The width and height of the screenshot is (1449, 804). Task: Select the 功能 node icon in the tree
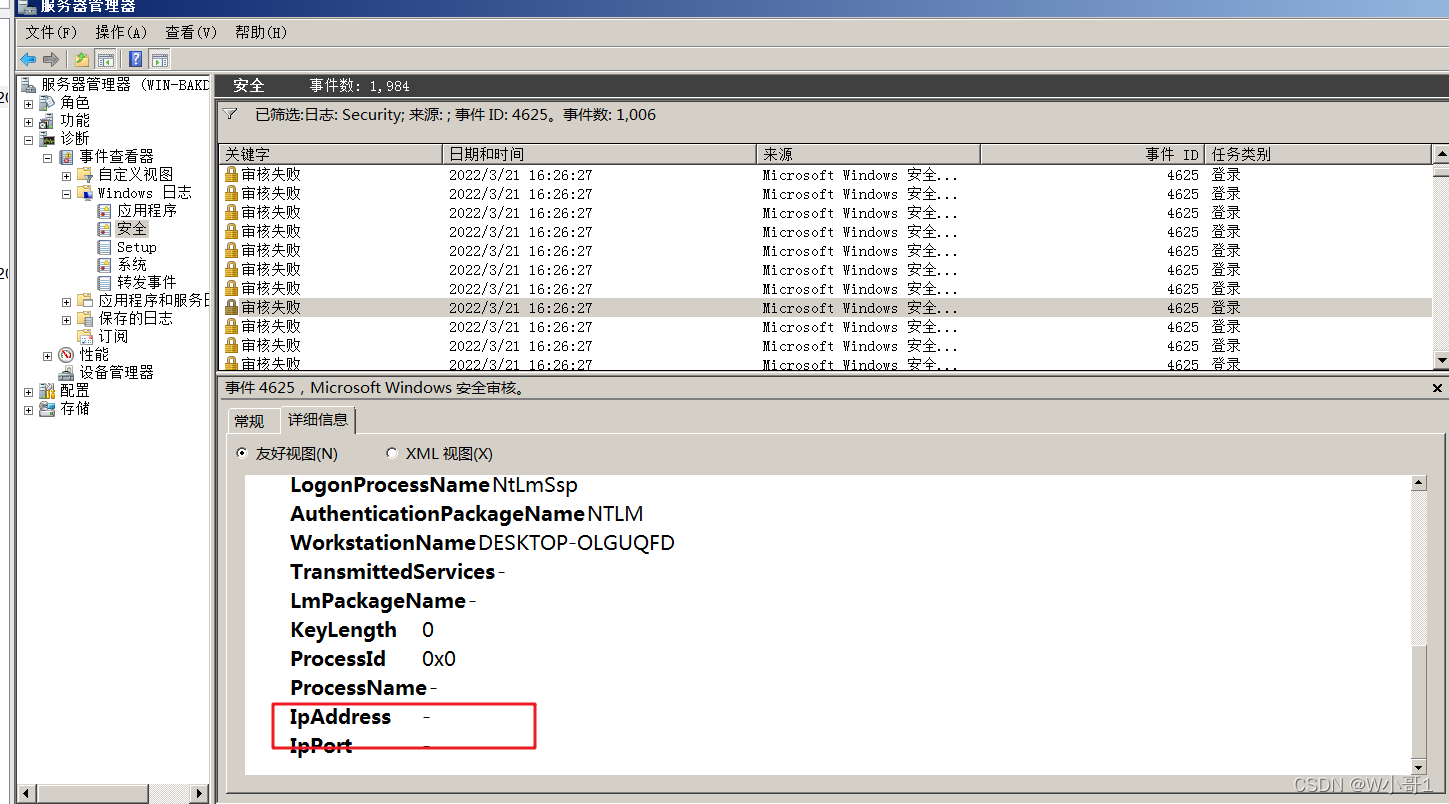[x=47, y=121]
